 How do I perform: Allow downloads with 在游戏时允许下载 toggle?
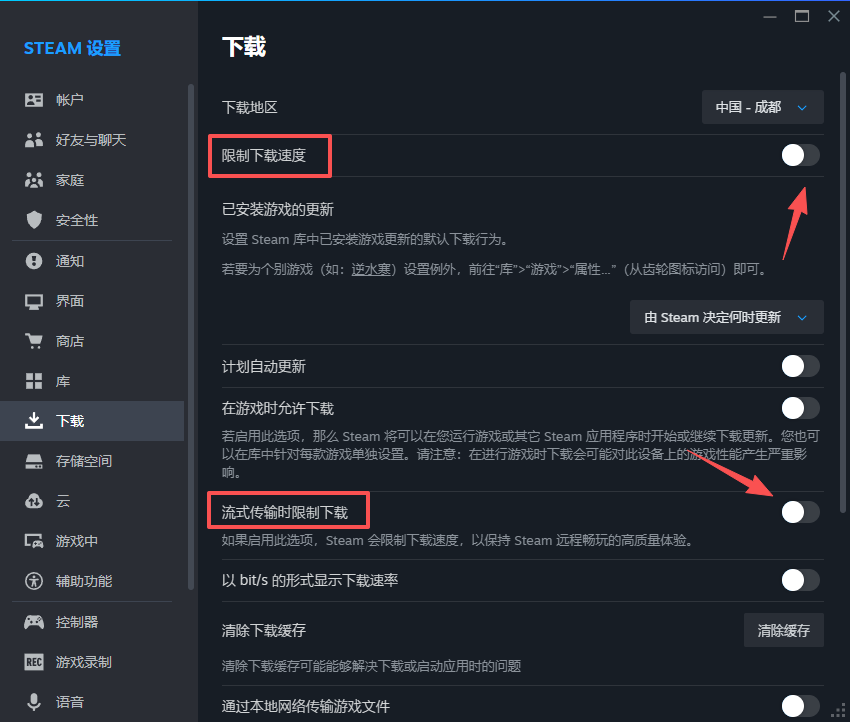click(x=800, y=408)
